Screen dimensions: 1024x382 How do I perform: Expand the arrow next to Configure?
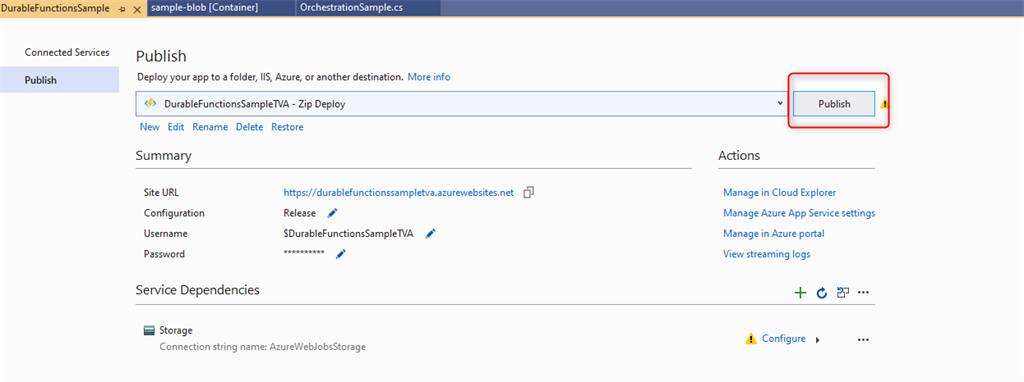818,340
